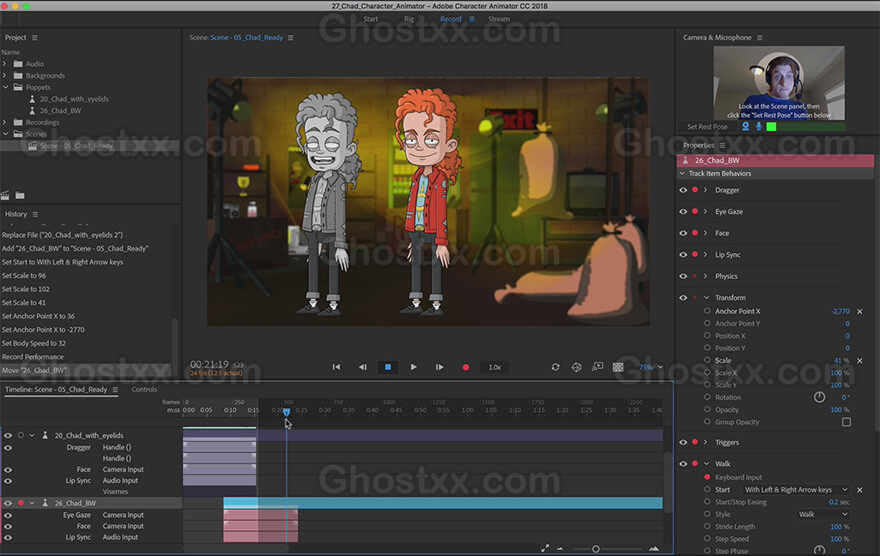Viewport: 880px width, 556px height.
Task: Click the timeline zoom slider handle
Action: point(595,549)
